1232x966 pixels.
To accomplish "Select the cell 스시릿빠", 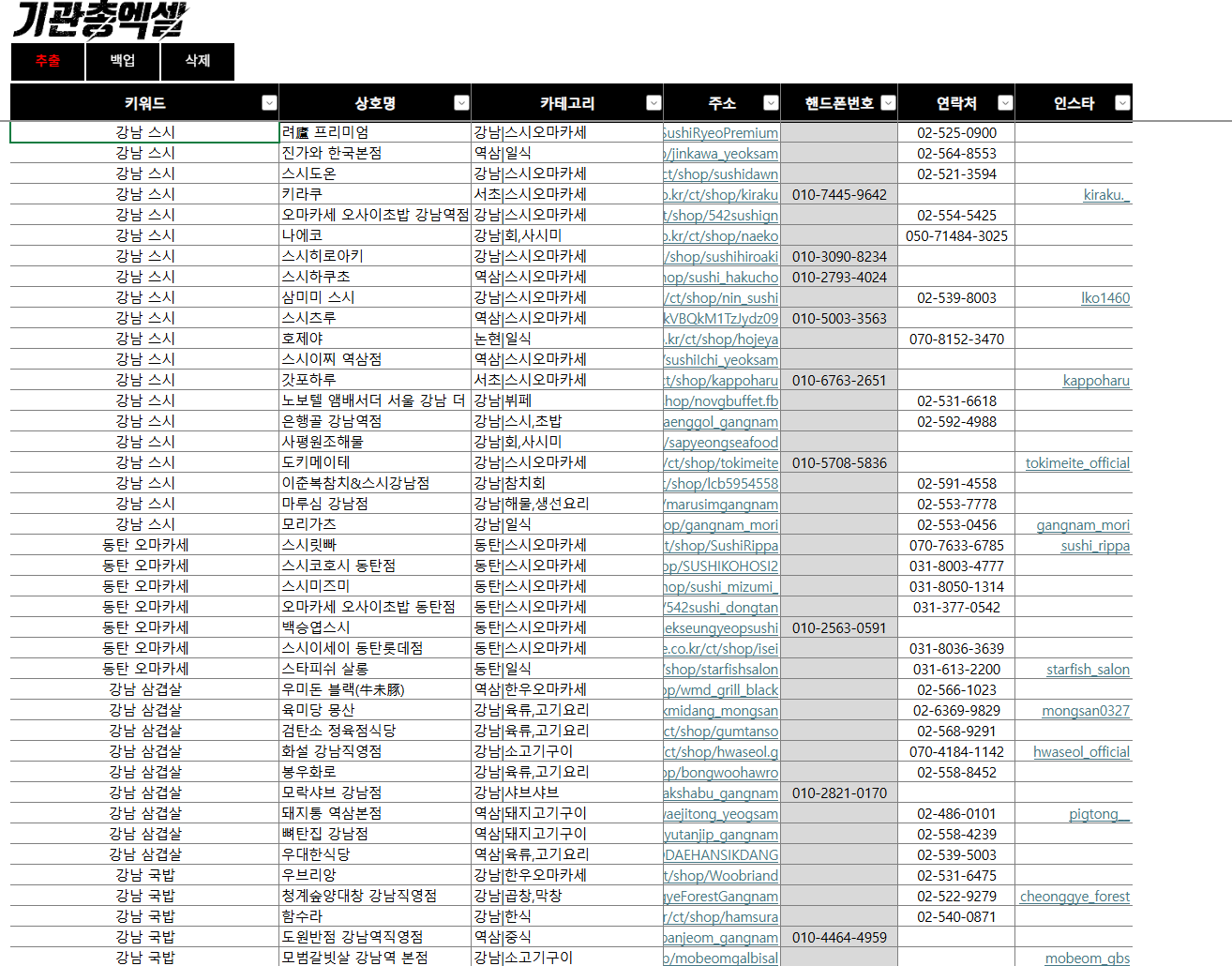I will pos(375,545).
